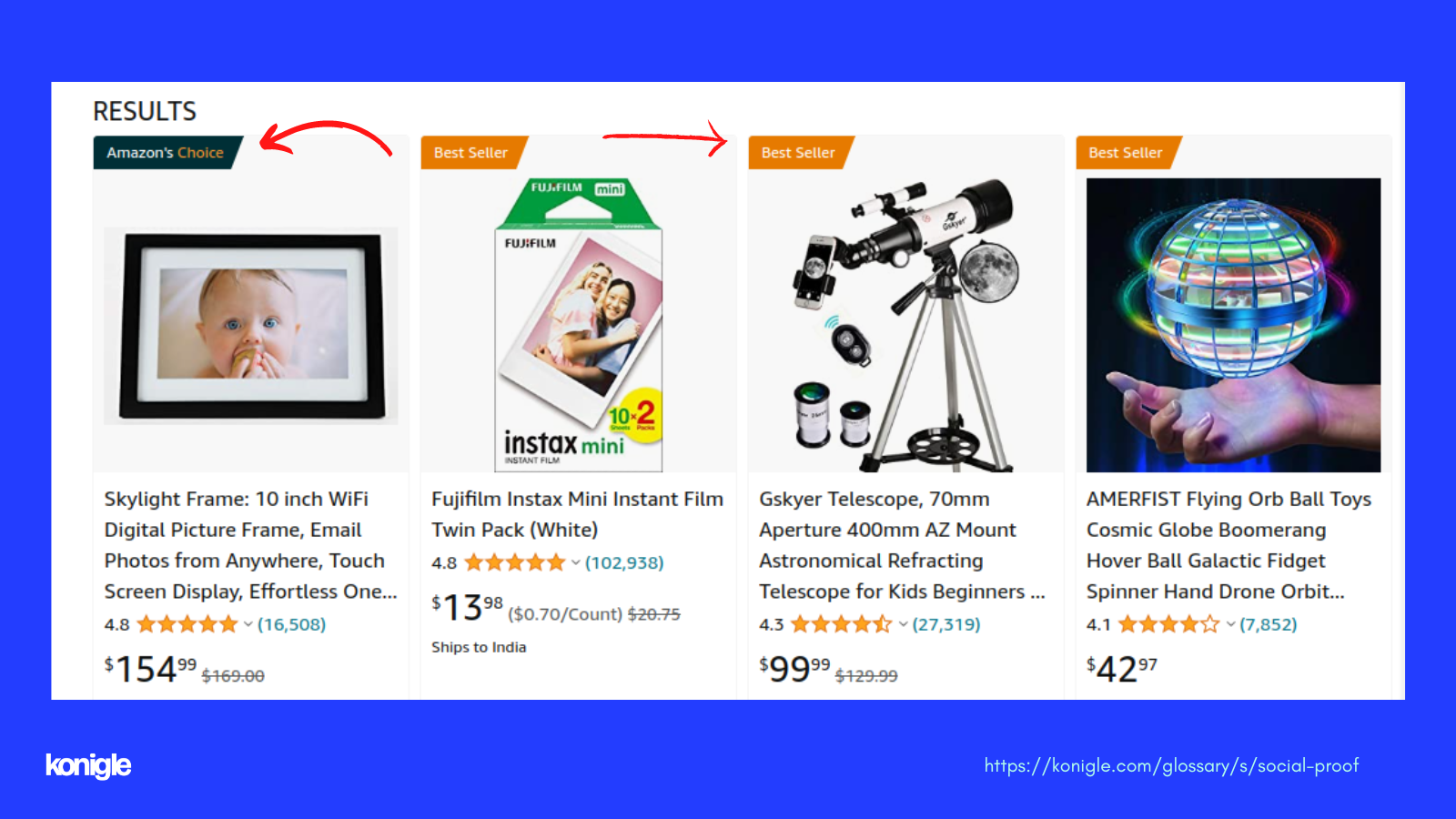This screenshot has width=1456, height=819.
Task: Expand rating chevron next to AMERFIST orb stars
Action: (x=1230, y=625)
